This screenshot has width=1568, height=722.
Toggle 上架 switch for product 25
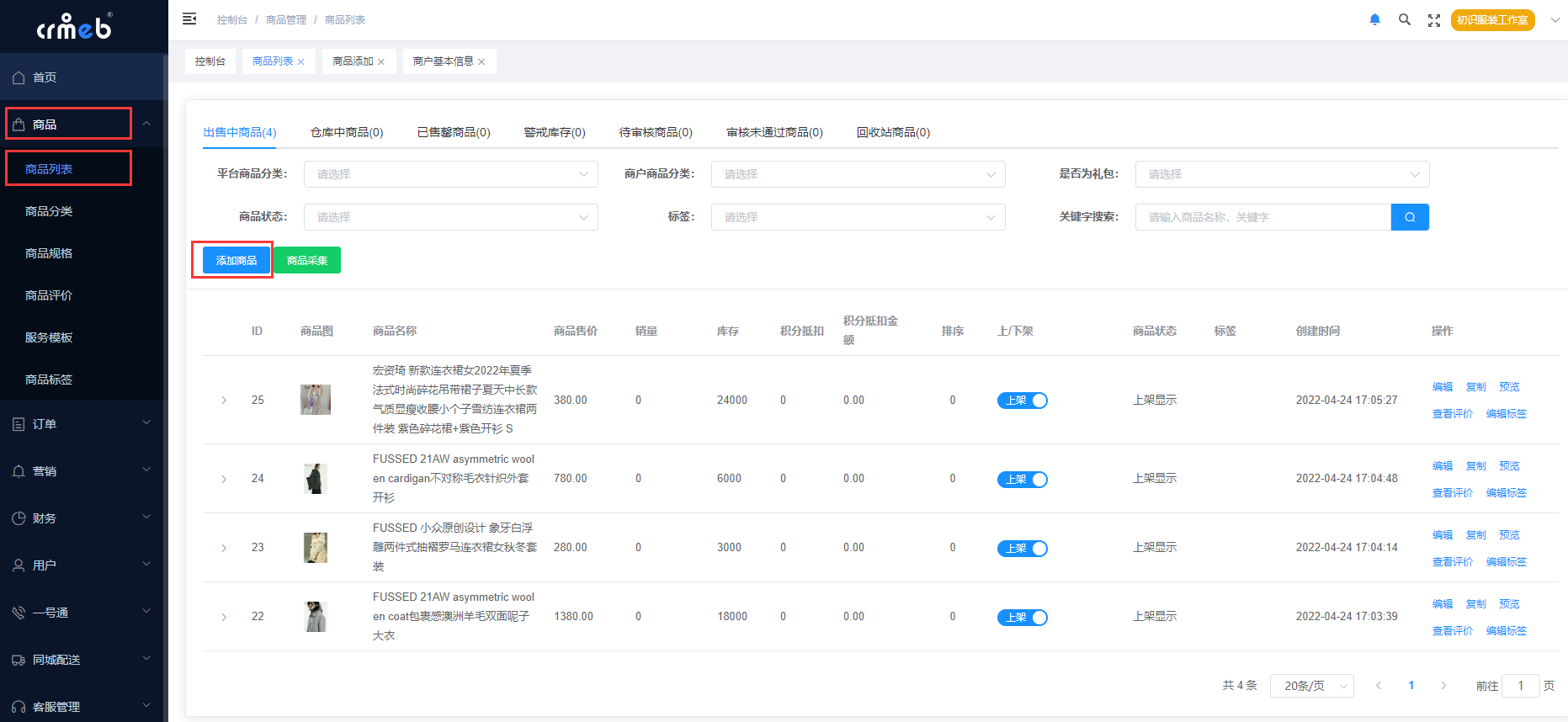coord(1023,401)
